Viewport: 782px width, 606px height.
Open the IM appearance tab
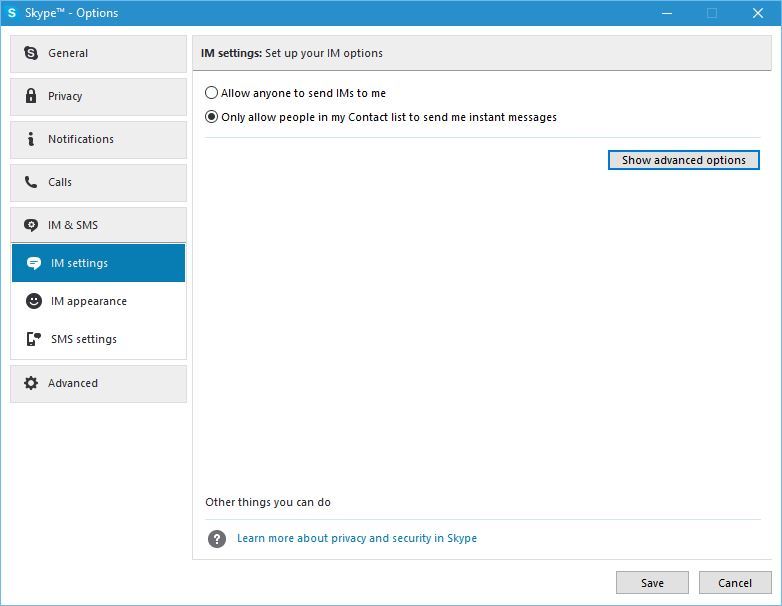(x=99, y=301)
